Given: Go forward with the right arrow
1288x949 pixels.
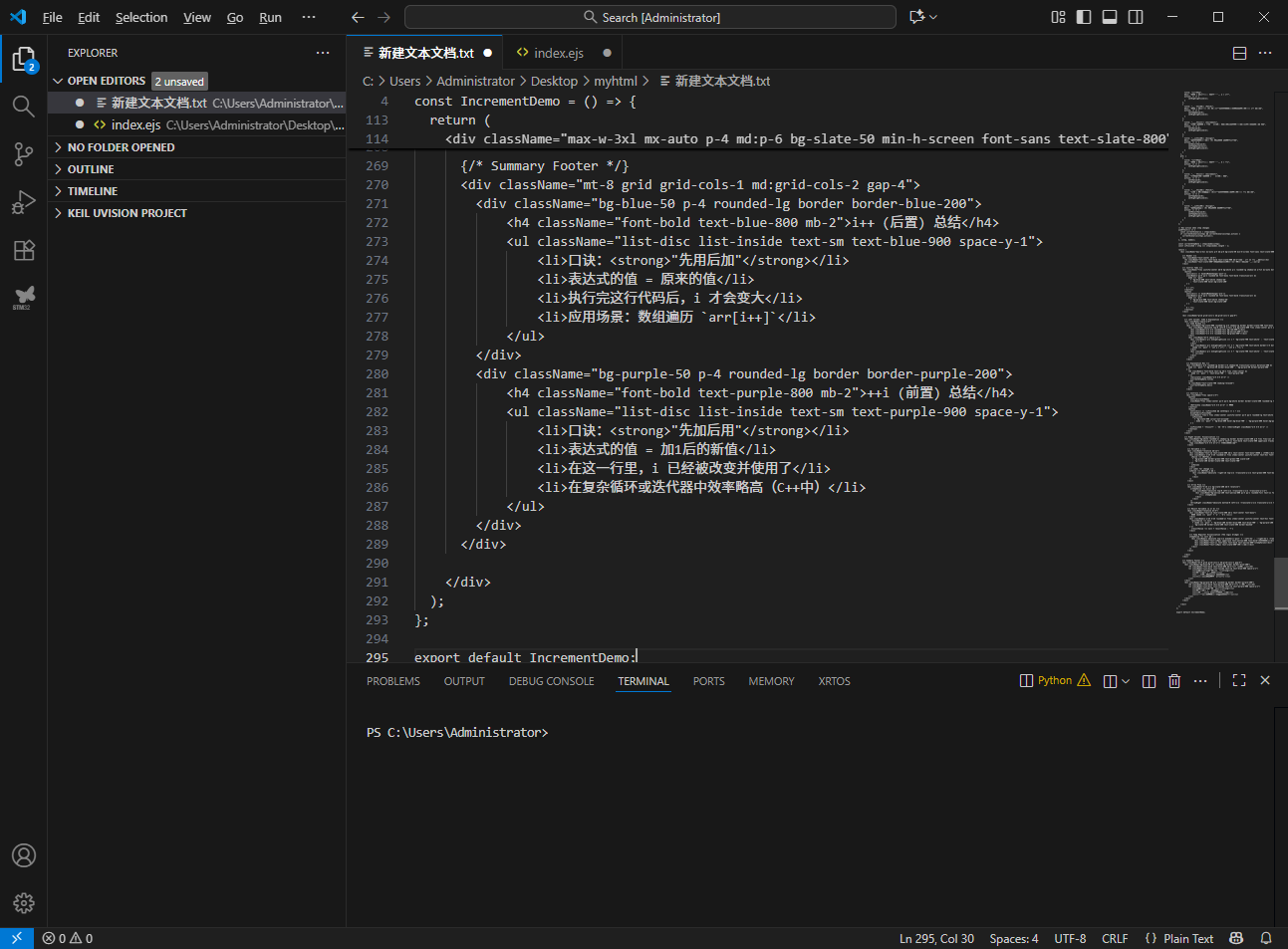Looking at the screenshot, I should tap(385, 17).
